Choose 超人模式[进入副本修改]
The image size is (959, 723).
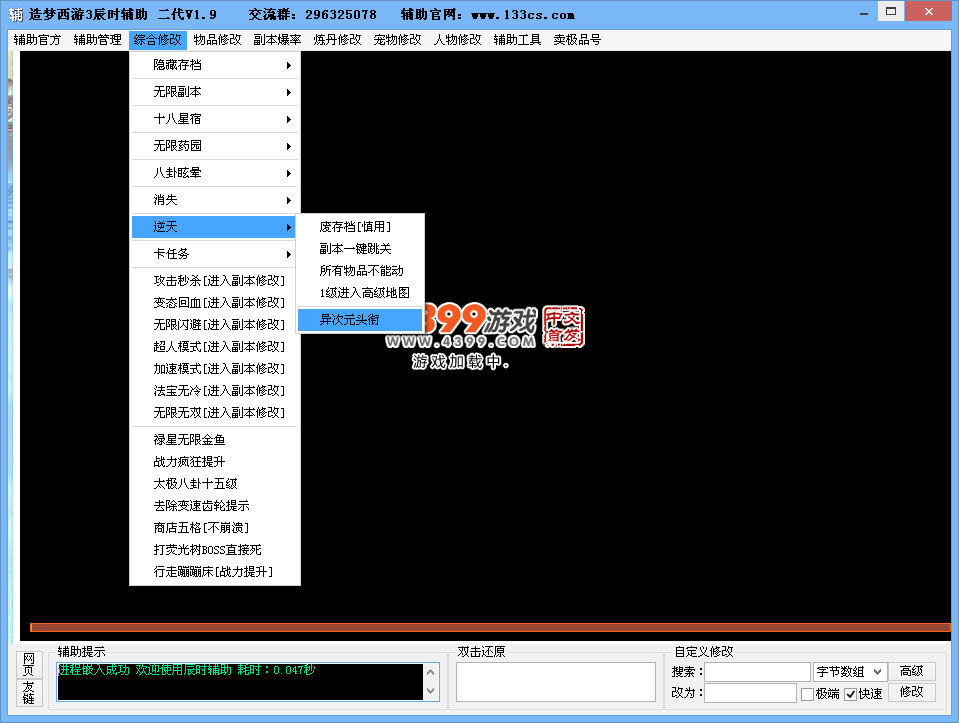click(x=215, y=346)
